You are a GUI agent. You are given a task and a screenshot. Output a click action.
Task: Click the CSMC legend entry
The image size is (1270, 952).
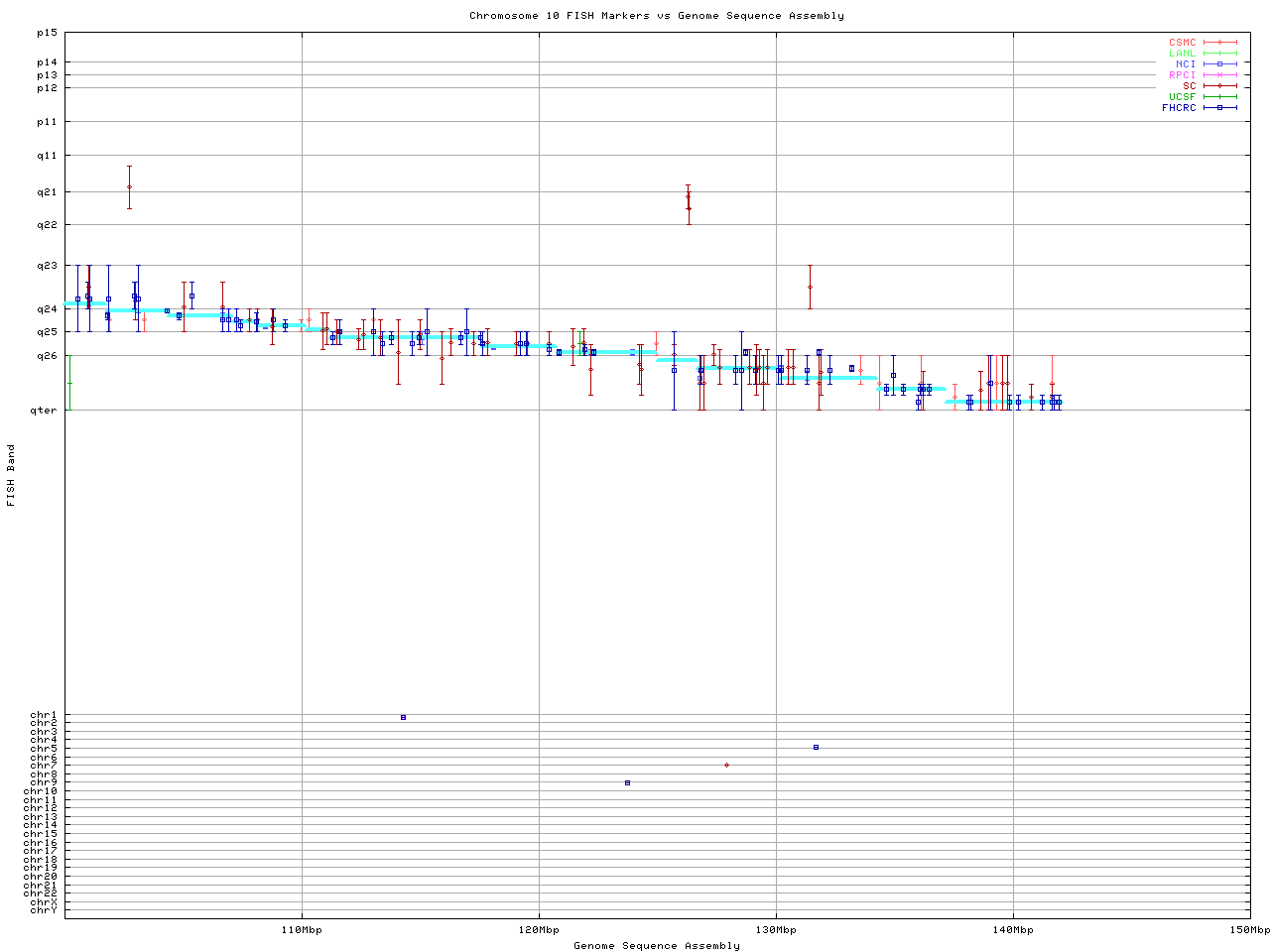[x=1183, y=43]
